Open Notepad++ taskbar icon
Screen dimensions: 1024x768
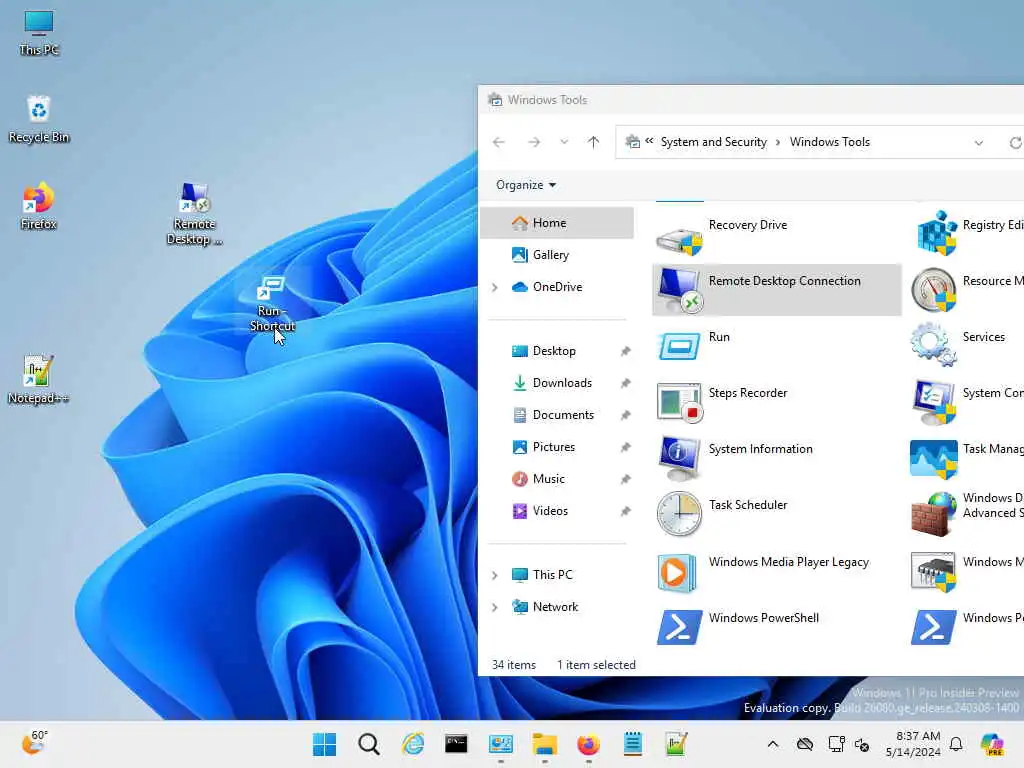point(676,744)
